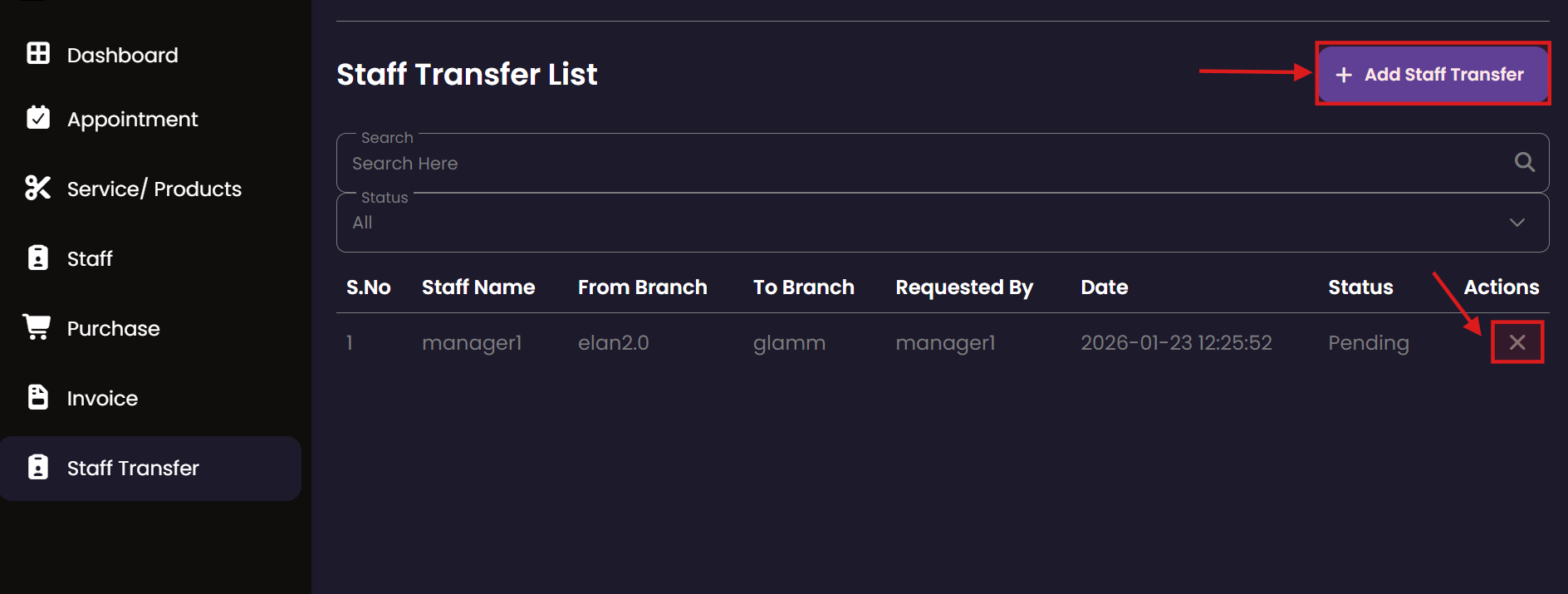
Task: Click the search magnifier icon
Action: tap(1524, 162)
